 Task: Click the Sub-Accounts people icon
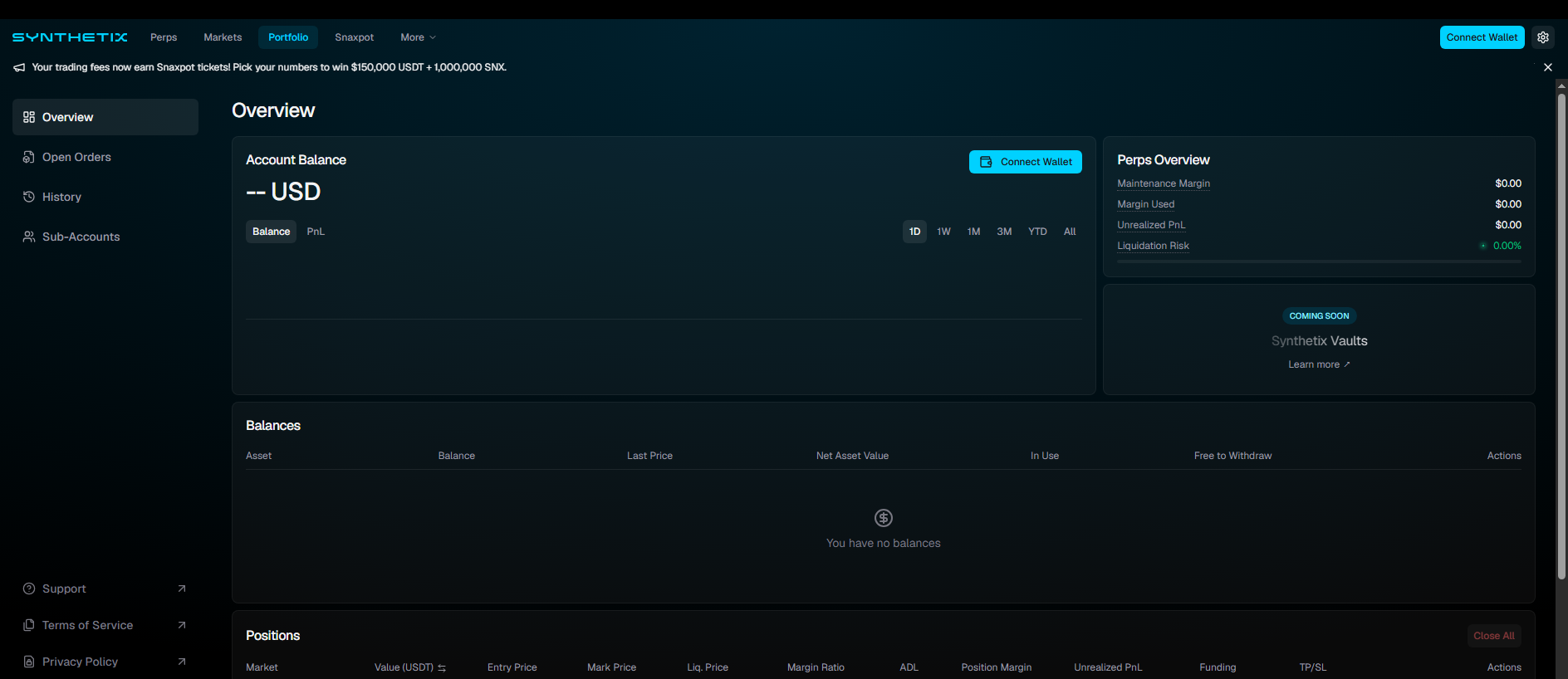(29, 237)
